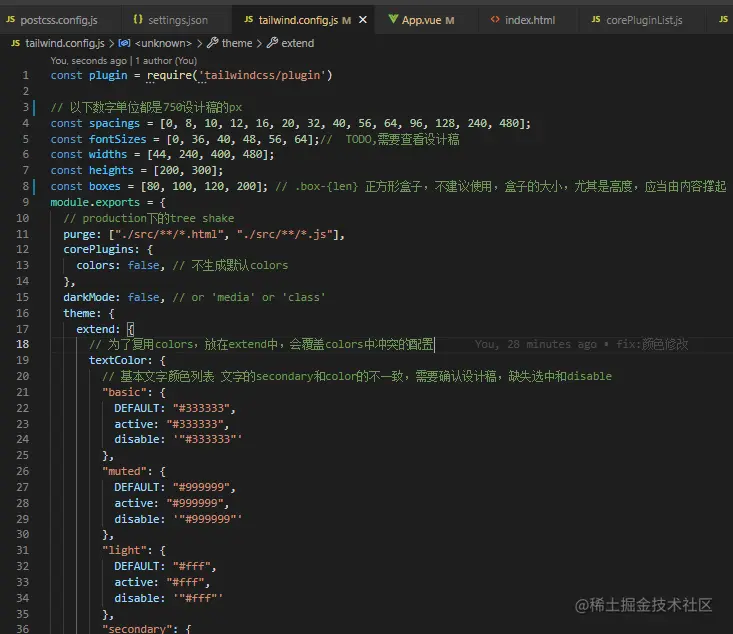Click the 'textColor' key on line 19
The width and height of the screenshot is (733, 634).
pyautogui.click(x=117, y=360)
